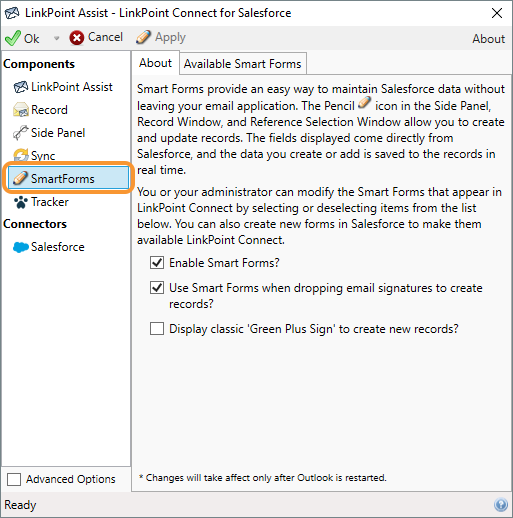The image size is (513, 518).
Task: Open About in the top toolbar
Action: point(488,39)
